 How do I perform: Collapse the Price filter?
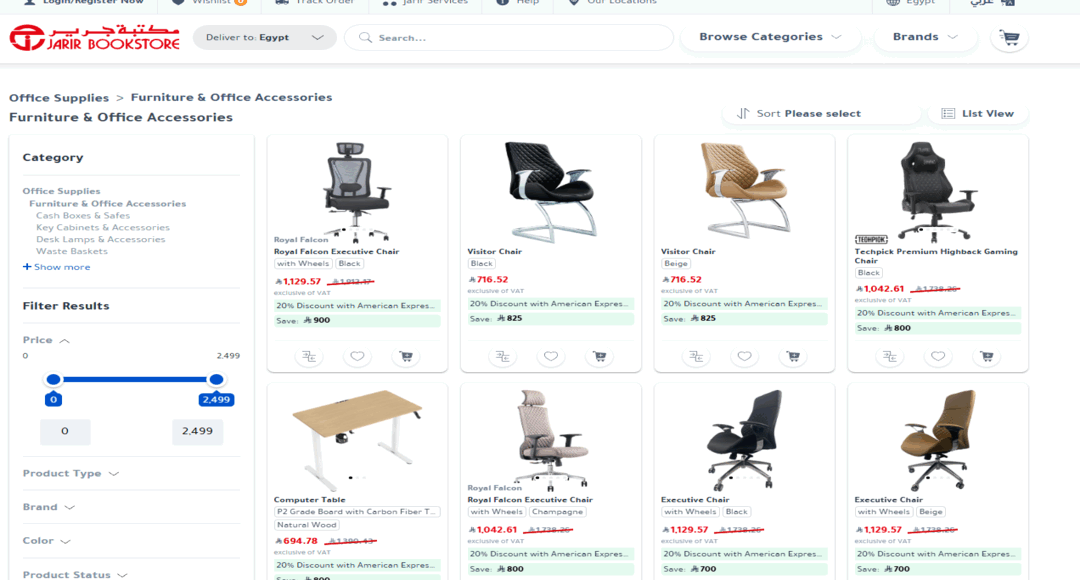tap(46, 340)
